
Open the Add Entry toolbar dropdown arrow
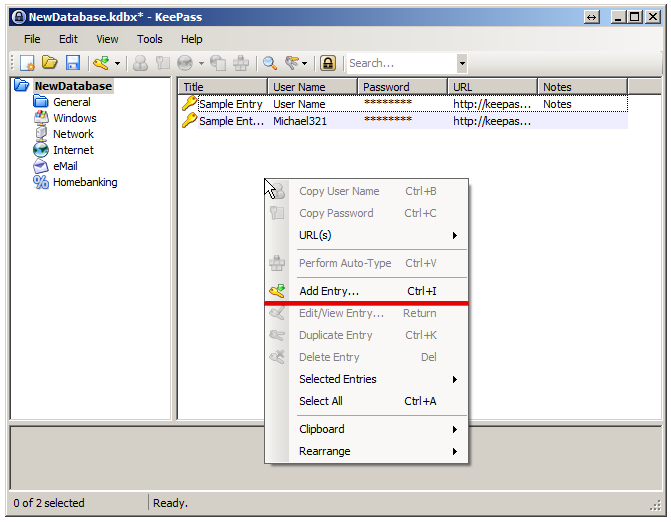117,63
